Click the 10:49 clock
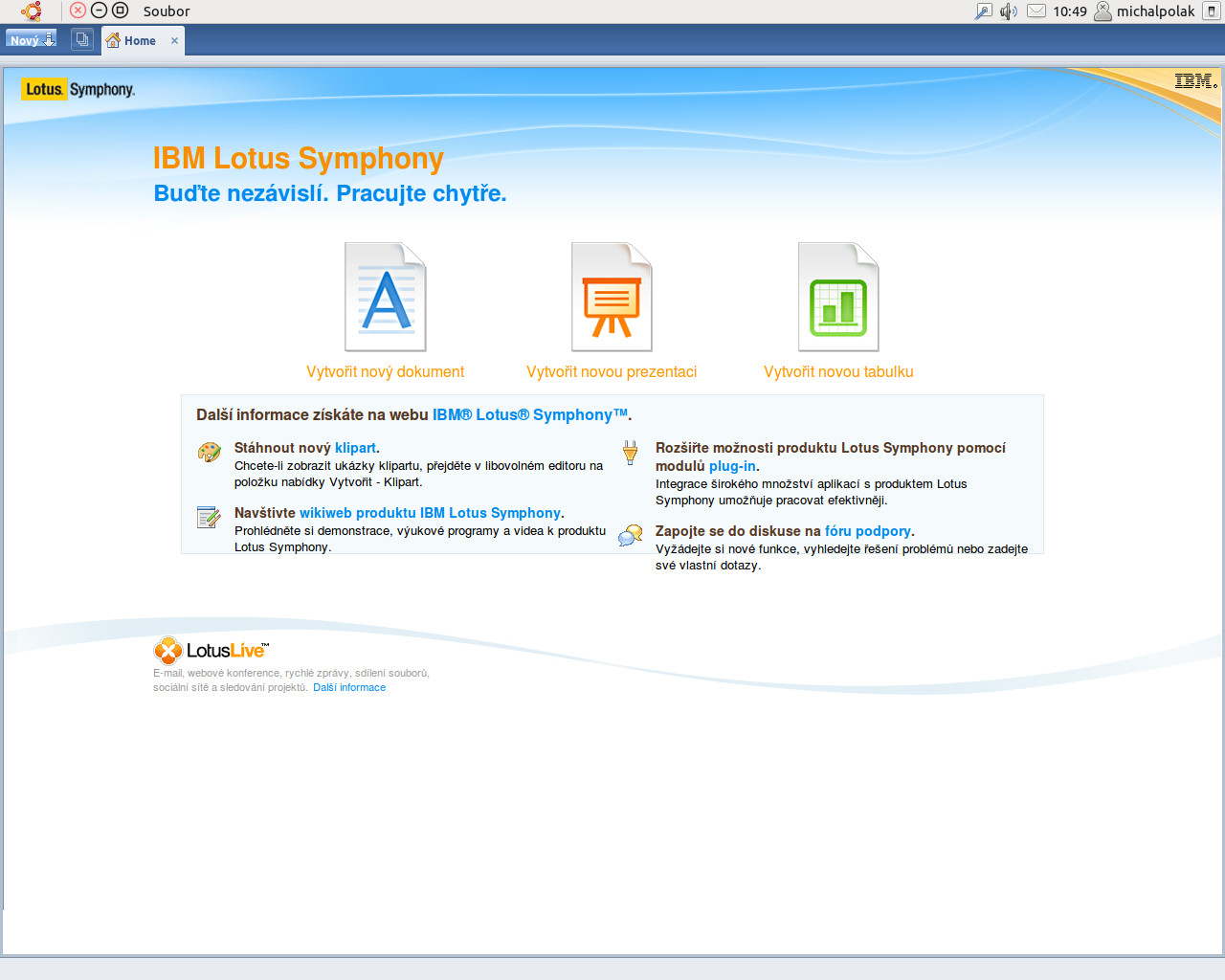Image resolution: width=1225 pixels, height=980 pixels. click(x=1070, y=11)
